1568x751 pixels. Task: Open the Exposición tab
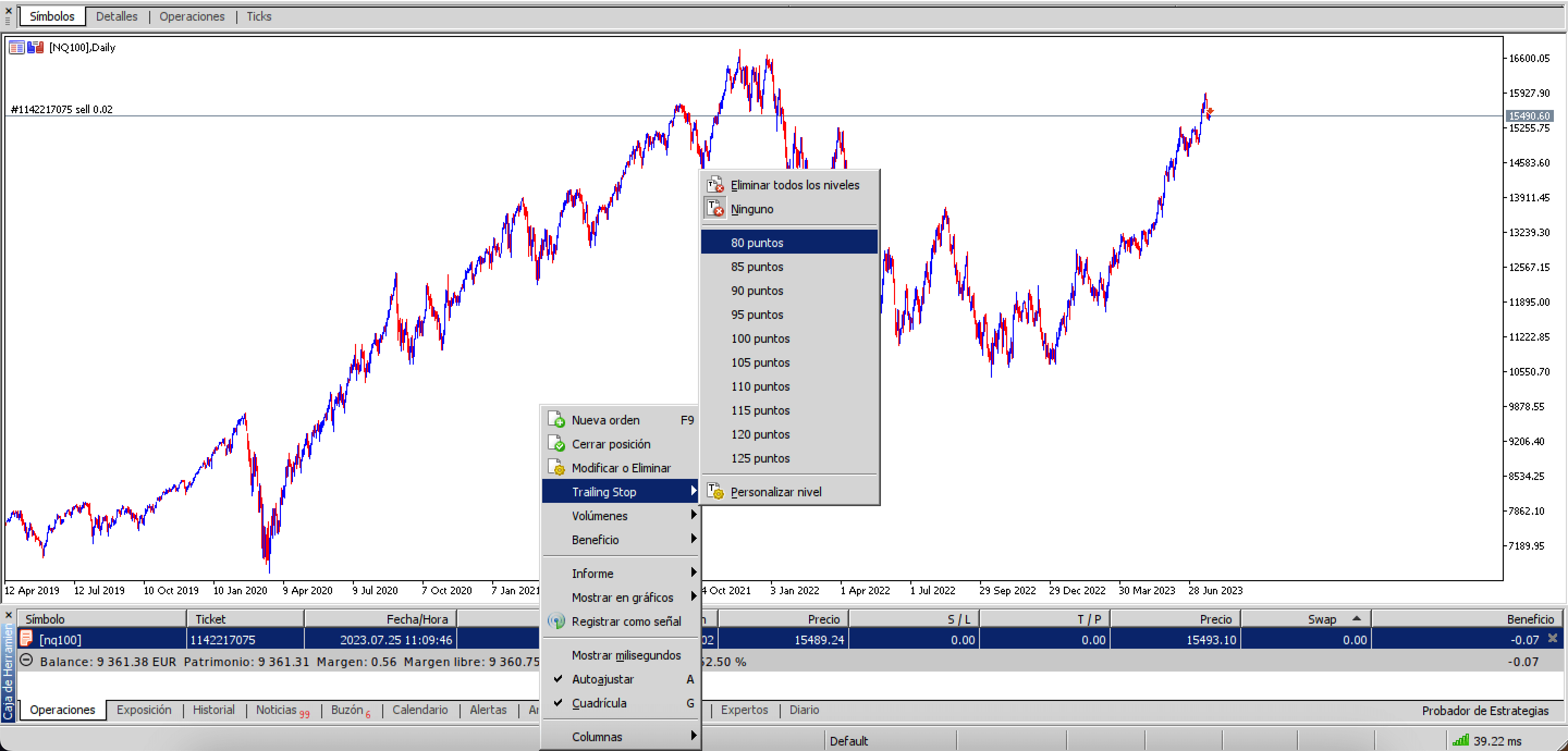pos(144,710)
